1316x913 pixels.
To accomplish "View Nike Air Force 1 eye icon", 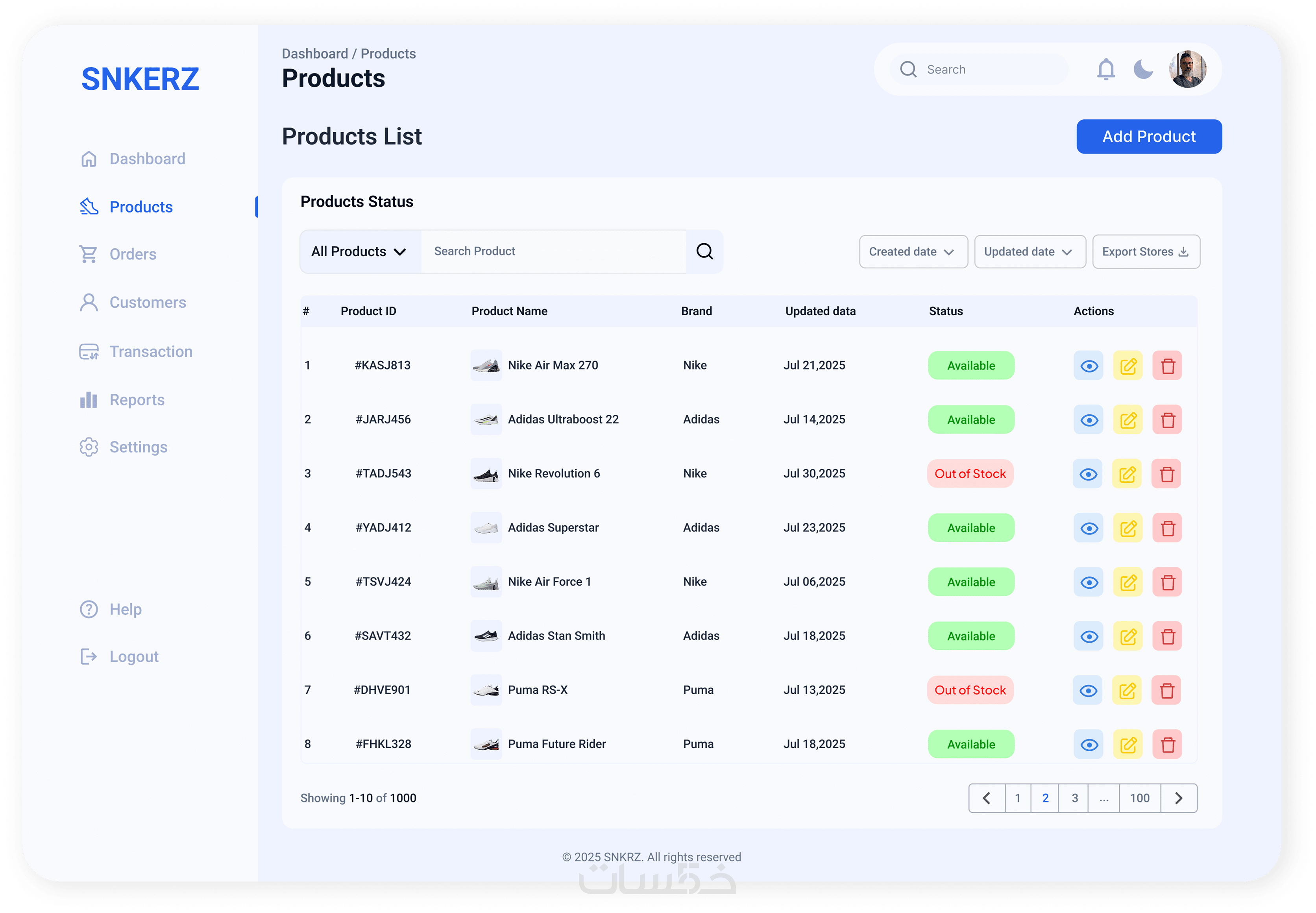I will [x=1089, y=582].
